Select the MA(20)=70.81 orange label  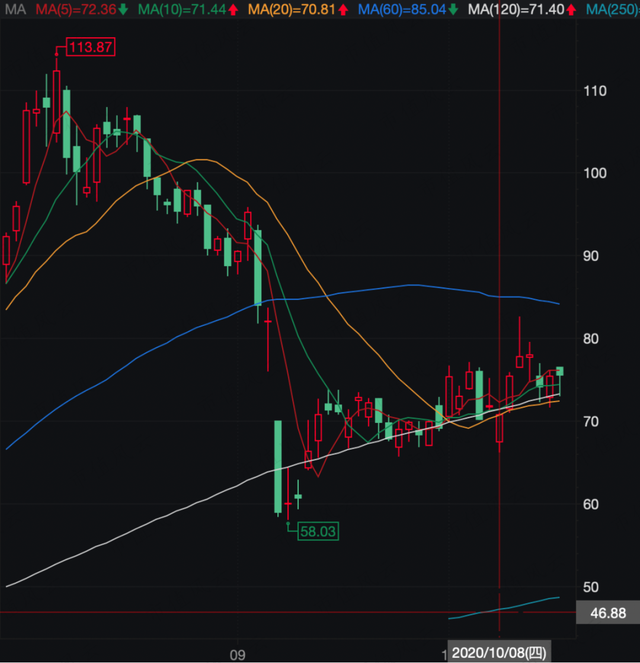coord(292,9)
